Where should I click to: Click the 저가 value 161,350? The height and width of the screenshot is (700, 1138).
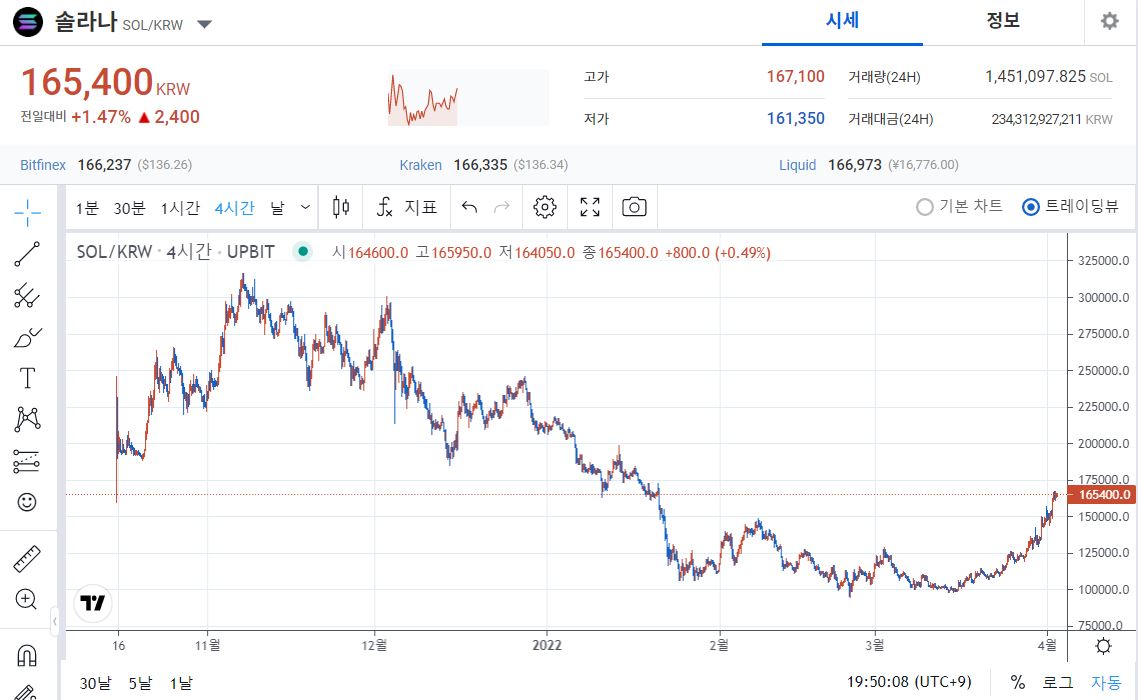pyautogui.click(x=795, y=118)
